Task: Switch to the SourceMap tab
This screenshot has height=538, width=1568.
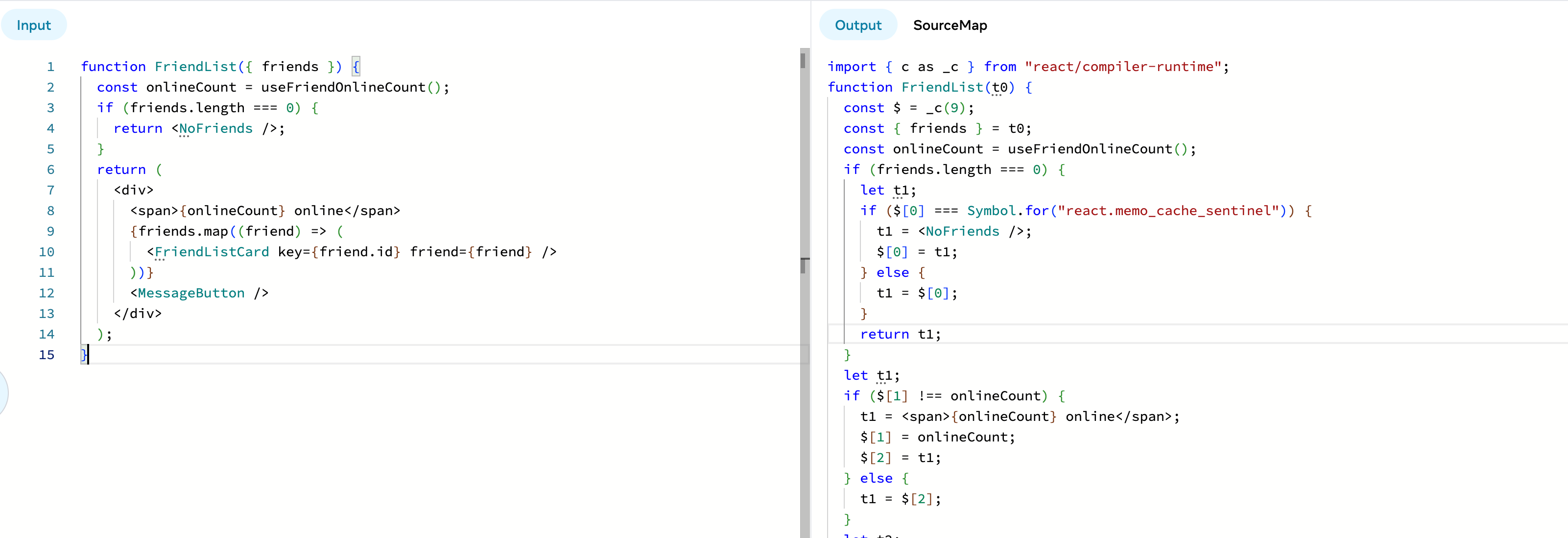Action: click(949, 25)
